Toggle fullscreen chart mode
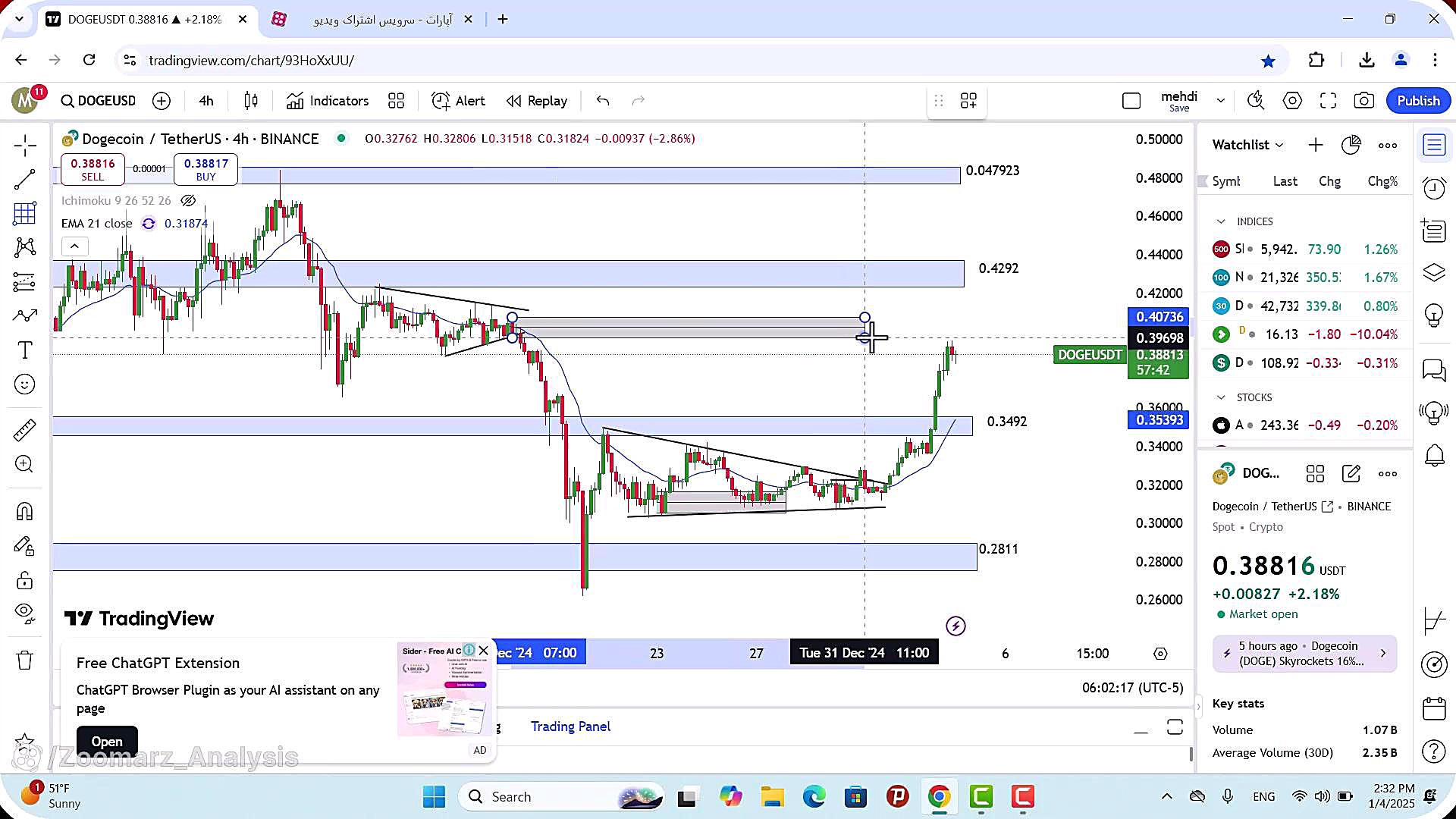Screen dimensions: 1456x819 click(1328, 101)
